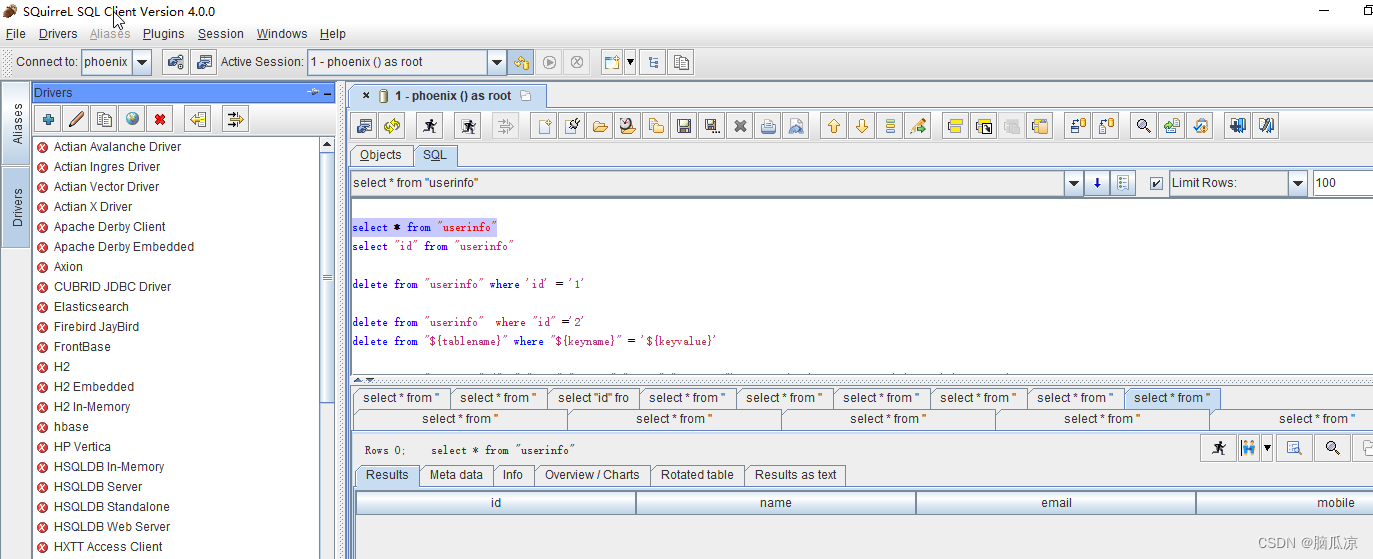Click the globe website icon in Drivers toolbar

tap(132, 120)
